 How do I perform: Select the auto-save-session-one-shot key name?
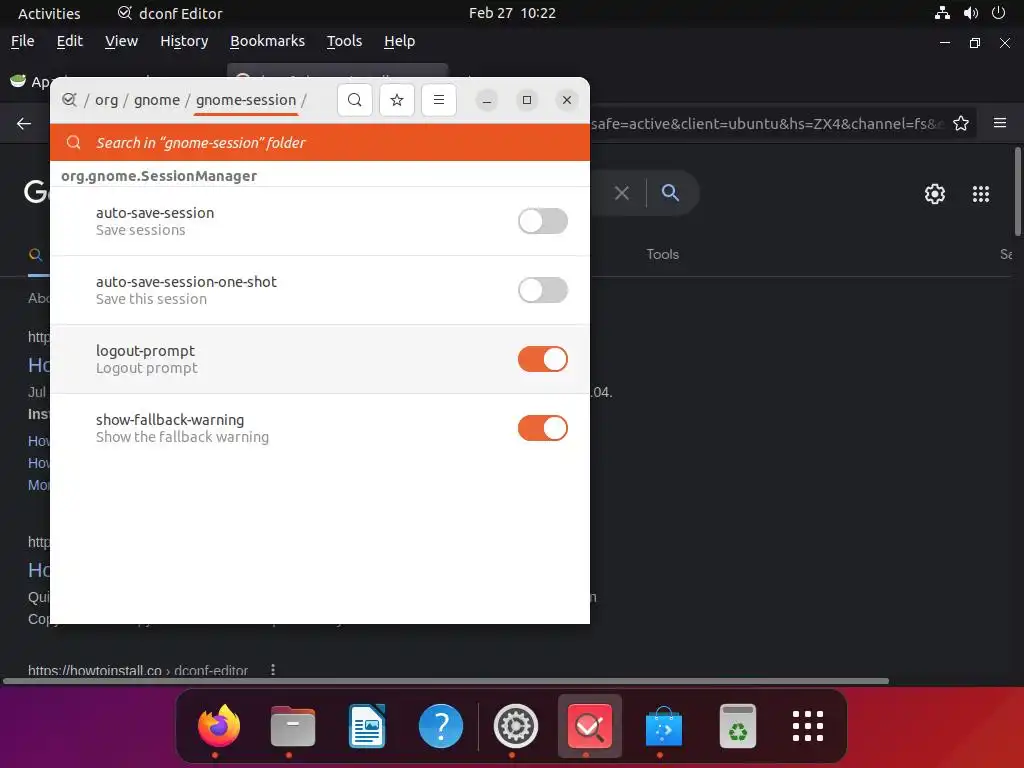point(186,282)
